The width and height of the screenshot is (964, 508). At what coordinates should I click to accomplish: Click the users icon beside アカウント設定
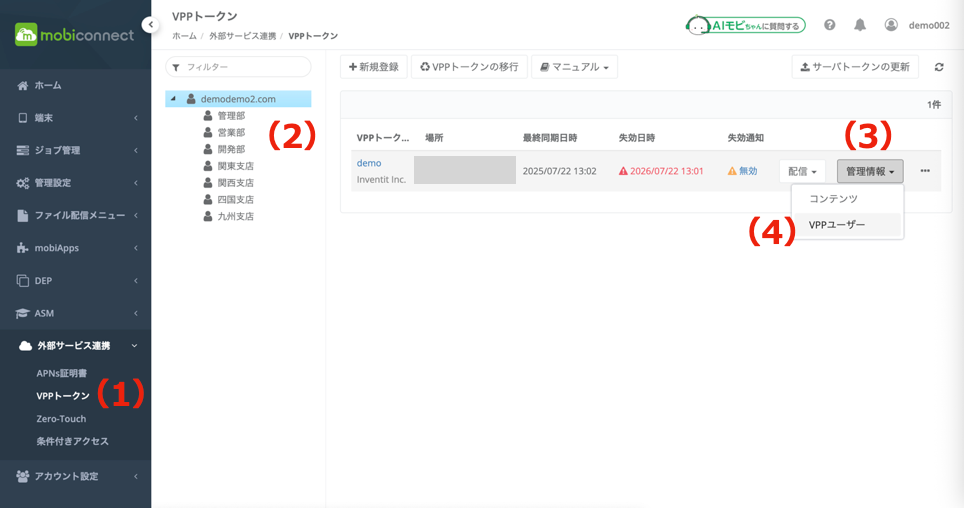coord(23,476)
